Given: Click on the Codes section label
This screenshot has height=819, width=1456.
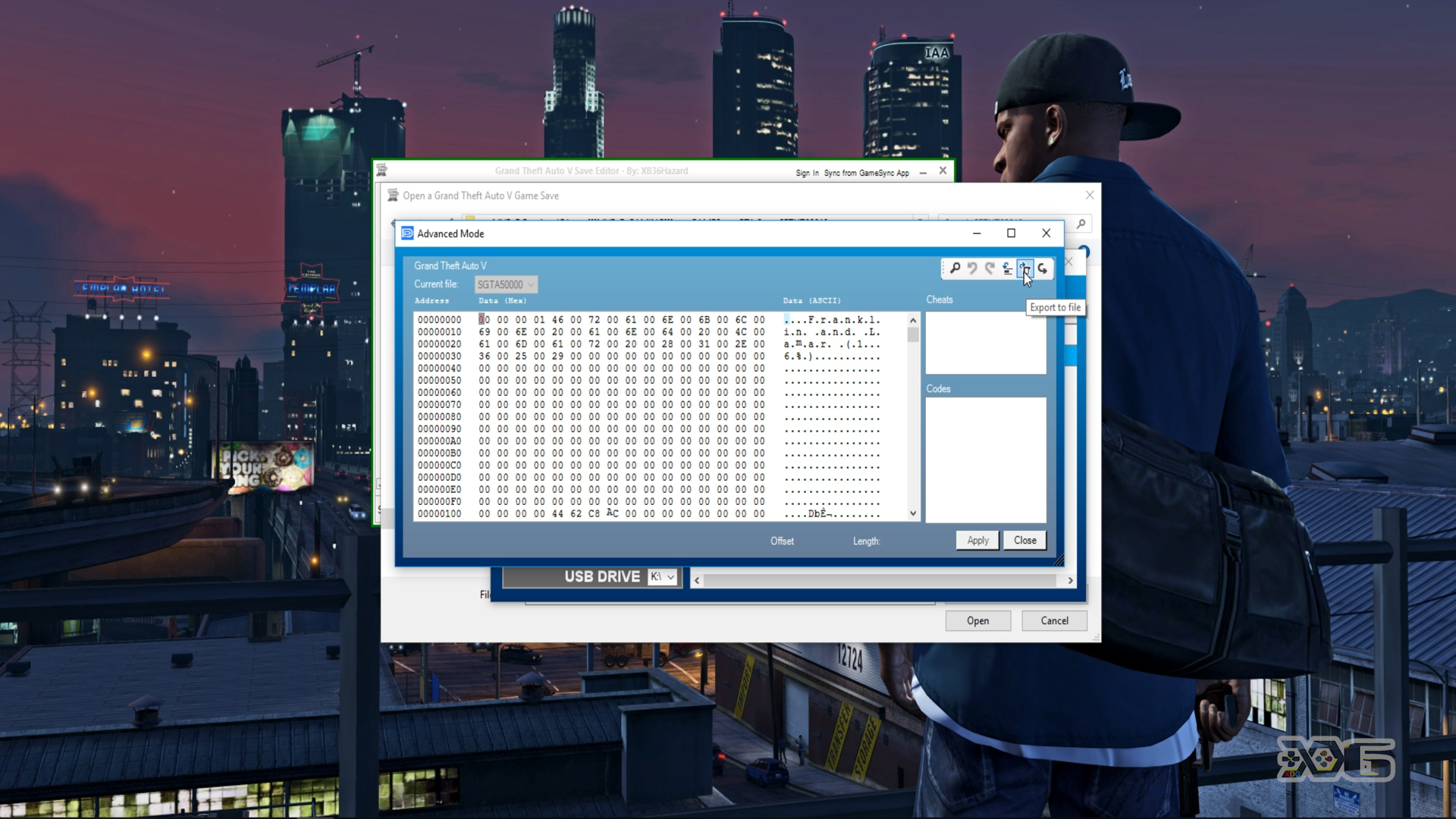Looking at the screenshot, I should coord(937,388).
